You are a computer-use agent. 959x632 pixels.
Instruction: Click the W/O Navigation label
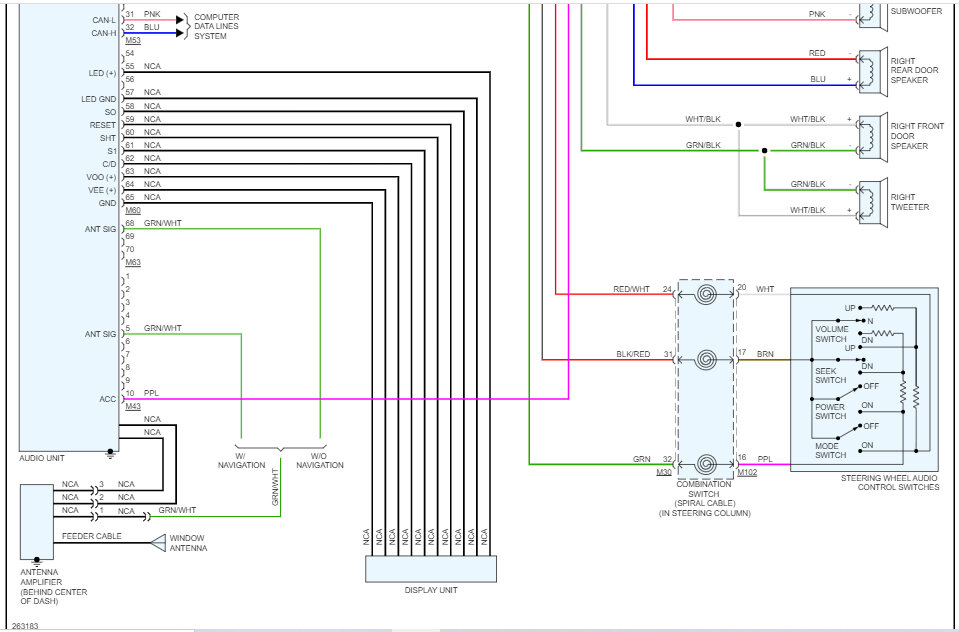320,461
